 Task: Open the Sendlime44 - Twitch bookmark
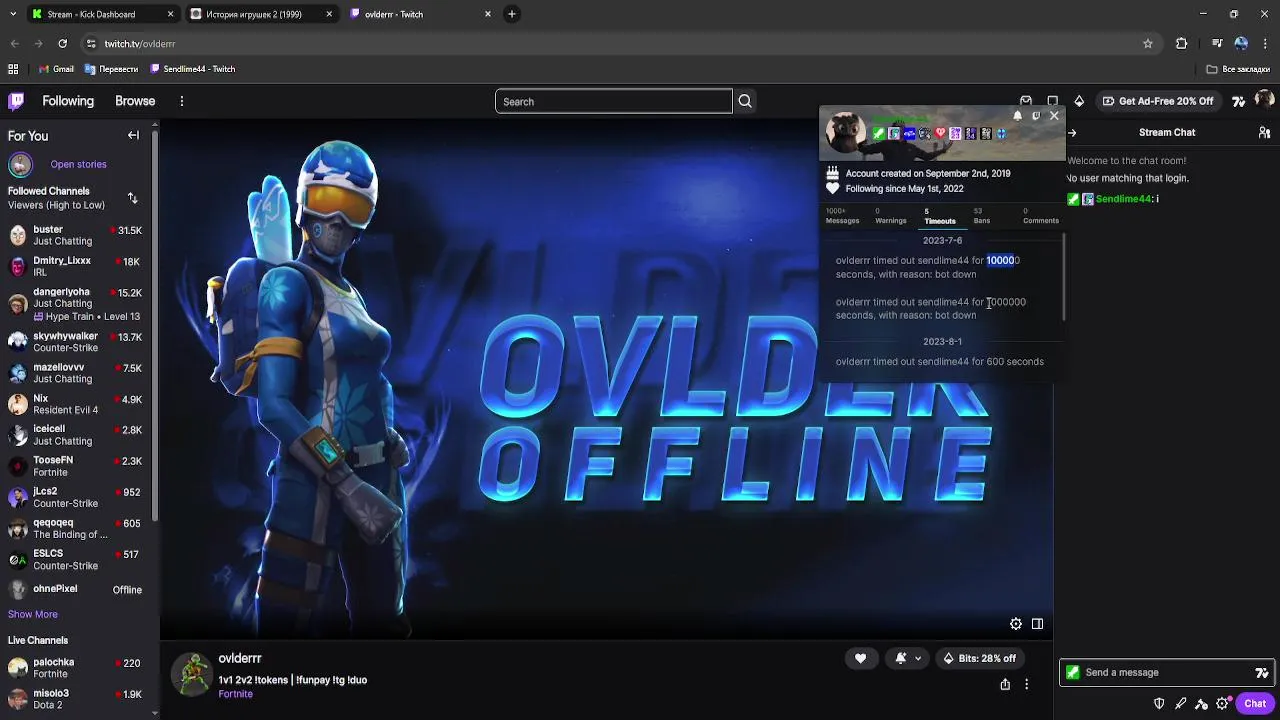click(x=193, y=69)
